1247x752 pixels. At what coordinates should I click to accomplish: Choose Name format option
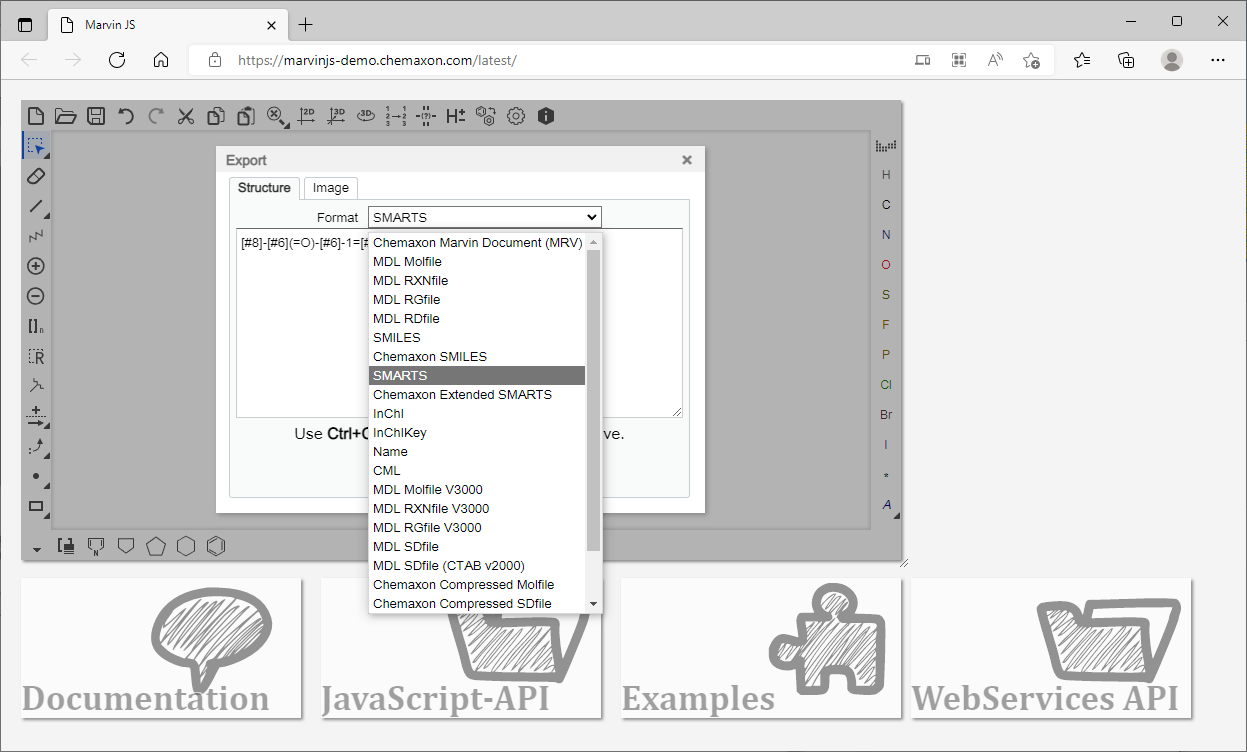477,452
